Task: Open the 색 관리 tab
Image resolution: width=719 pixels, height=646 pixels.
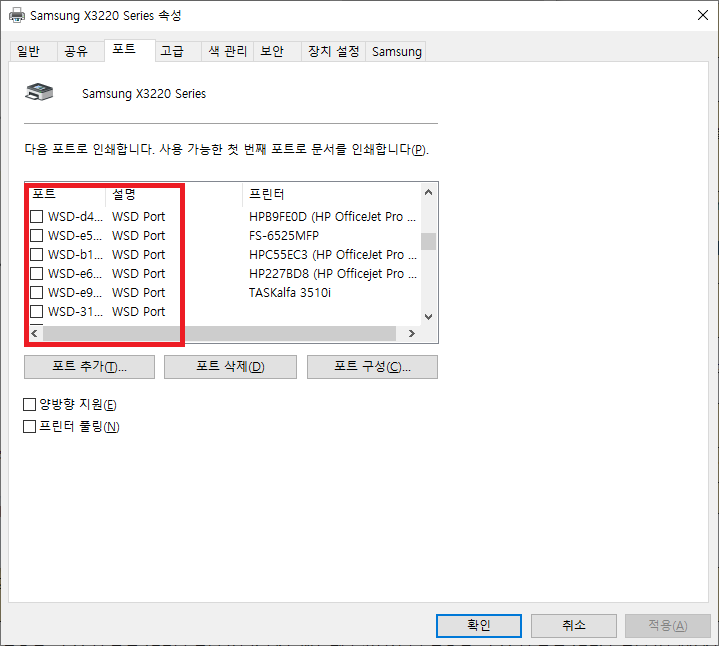Action: [227, 51]
